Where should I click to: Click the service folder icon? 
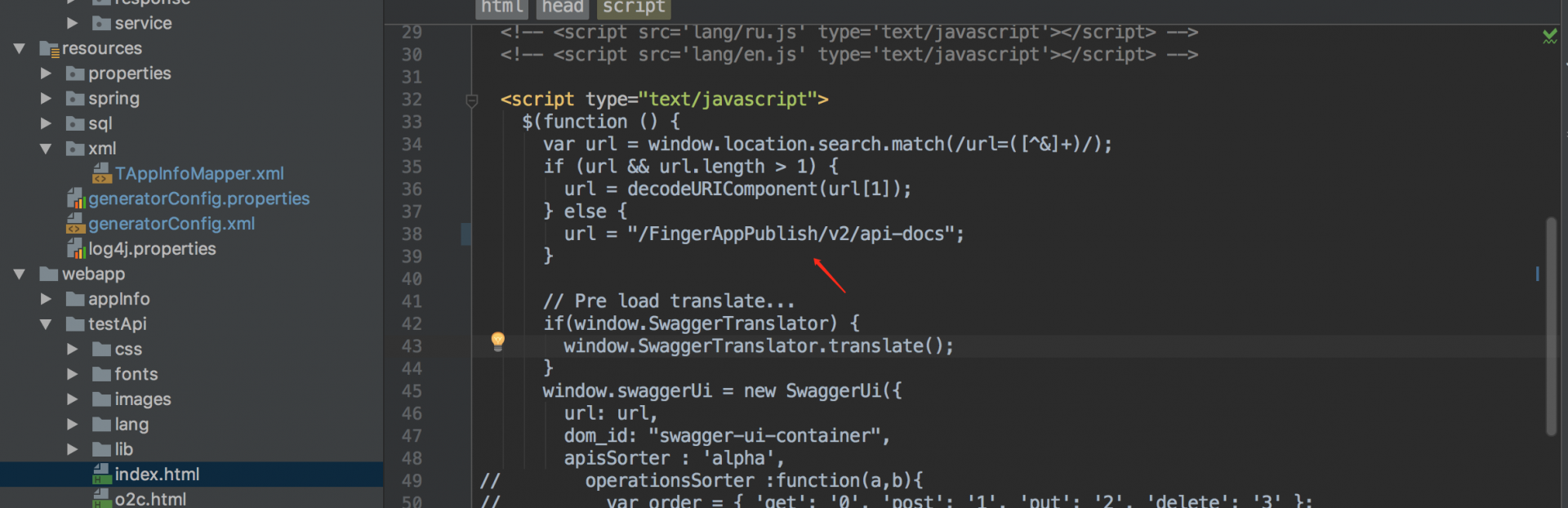pyautogui.click(x=101, y=23)
